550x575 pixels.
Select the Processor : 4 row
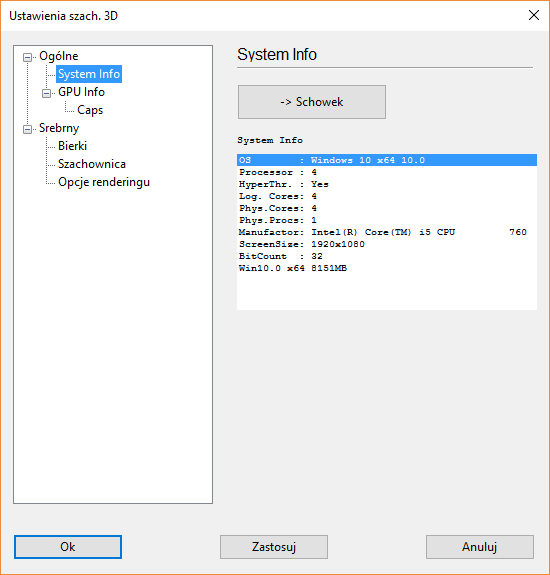click(x=387, y=172)
